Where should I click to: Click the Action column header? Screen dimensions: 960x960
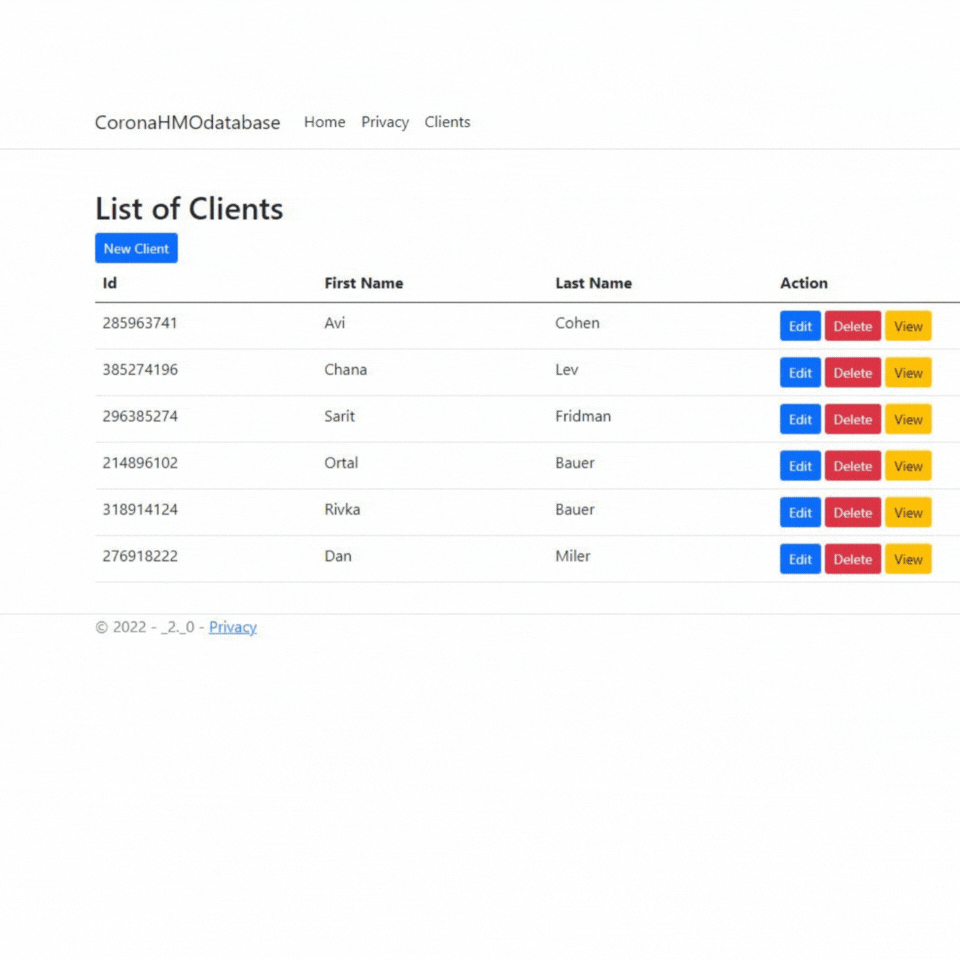(x=804, y=283)
